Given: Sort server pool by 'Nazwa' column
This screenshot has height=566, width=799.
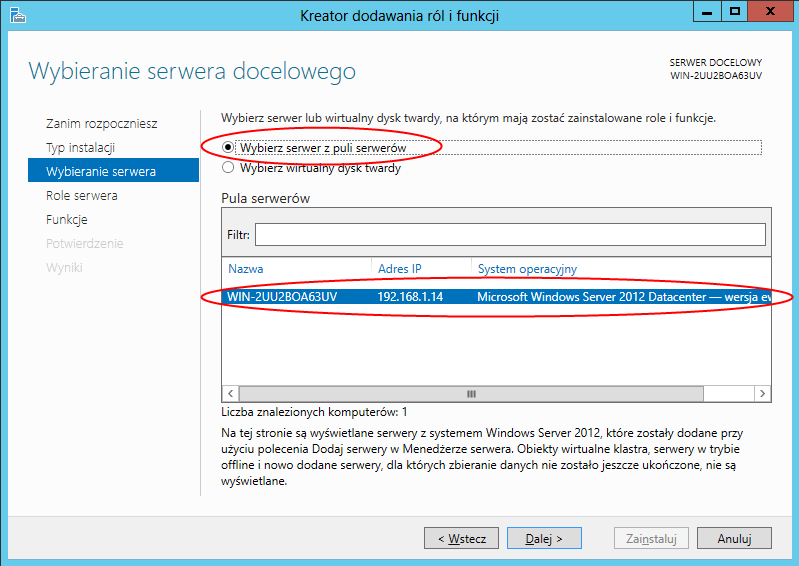Looking at the screenshot, I should pyautogui.click(x=246, y=268).
